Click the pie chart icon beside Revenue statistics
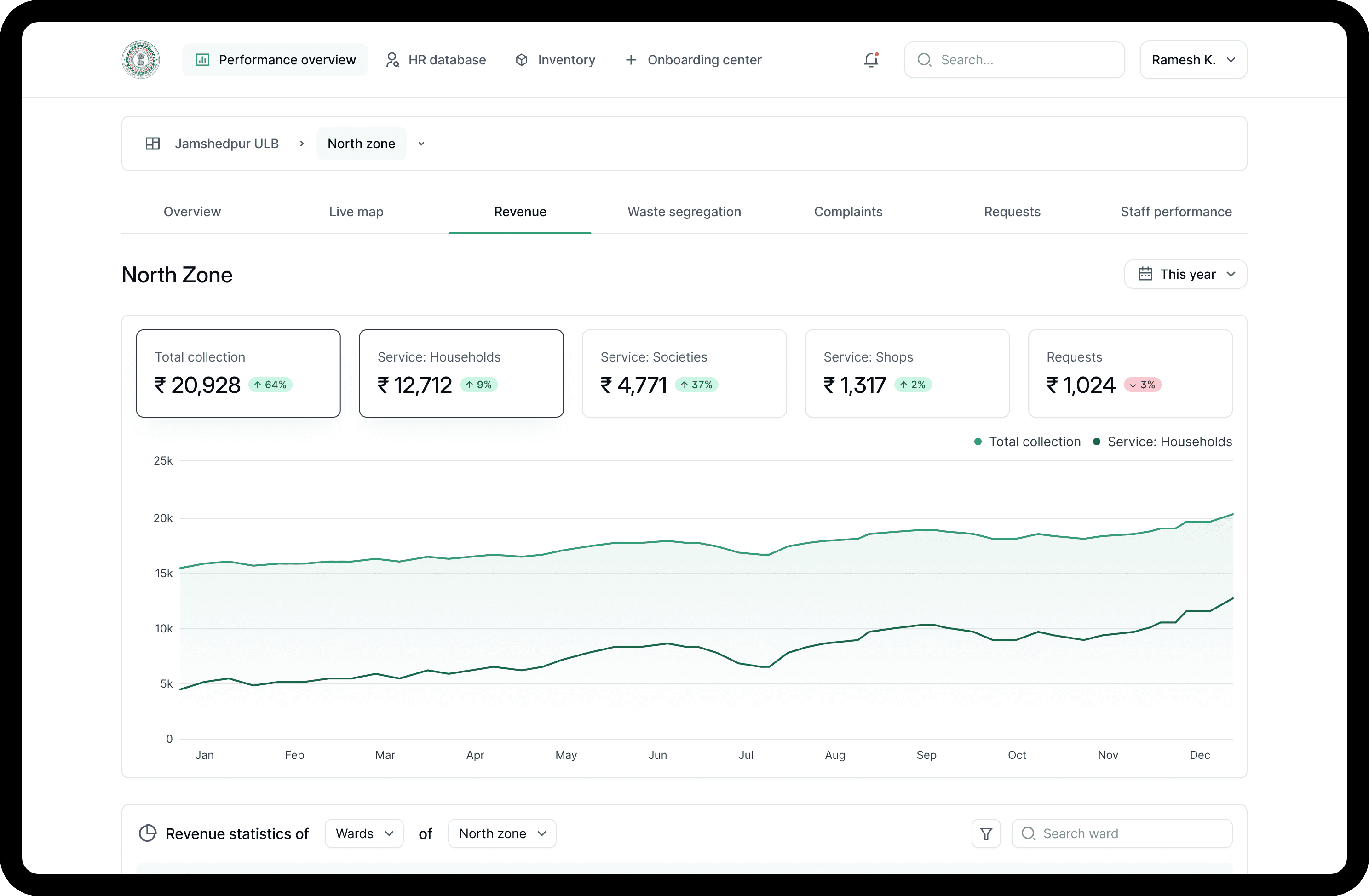1369x896 pixels. click(x=148, y=833)
